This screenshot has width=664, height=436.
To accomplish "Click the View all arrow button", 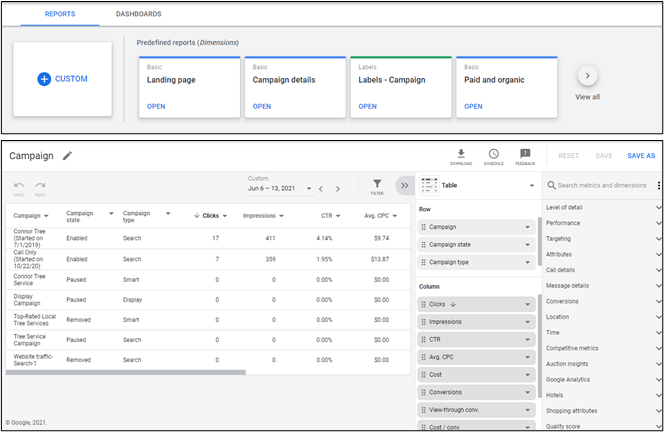I will (x=587, y=76).
